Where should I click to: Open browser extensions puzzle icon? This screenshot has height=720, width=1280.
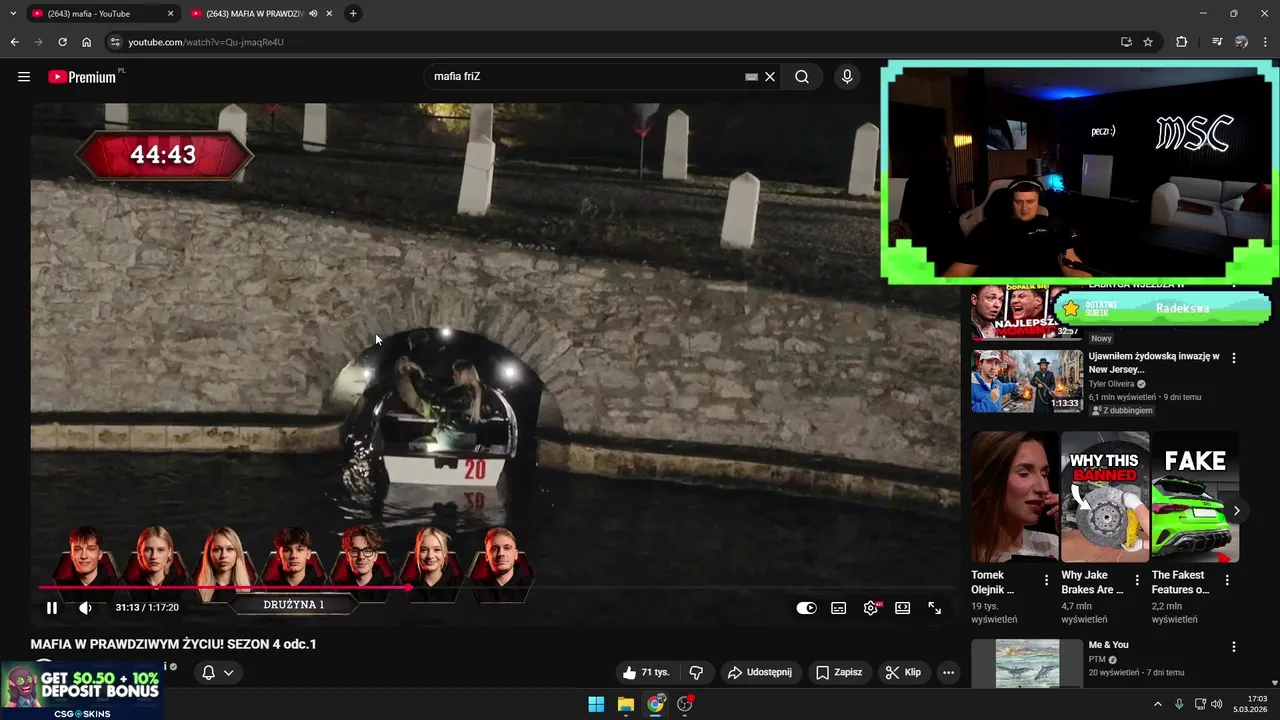(1181, 42)
